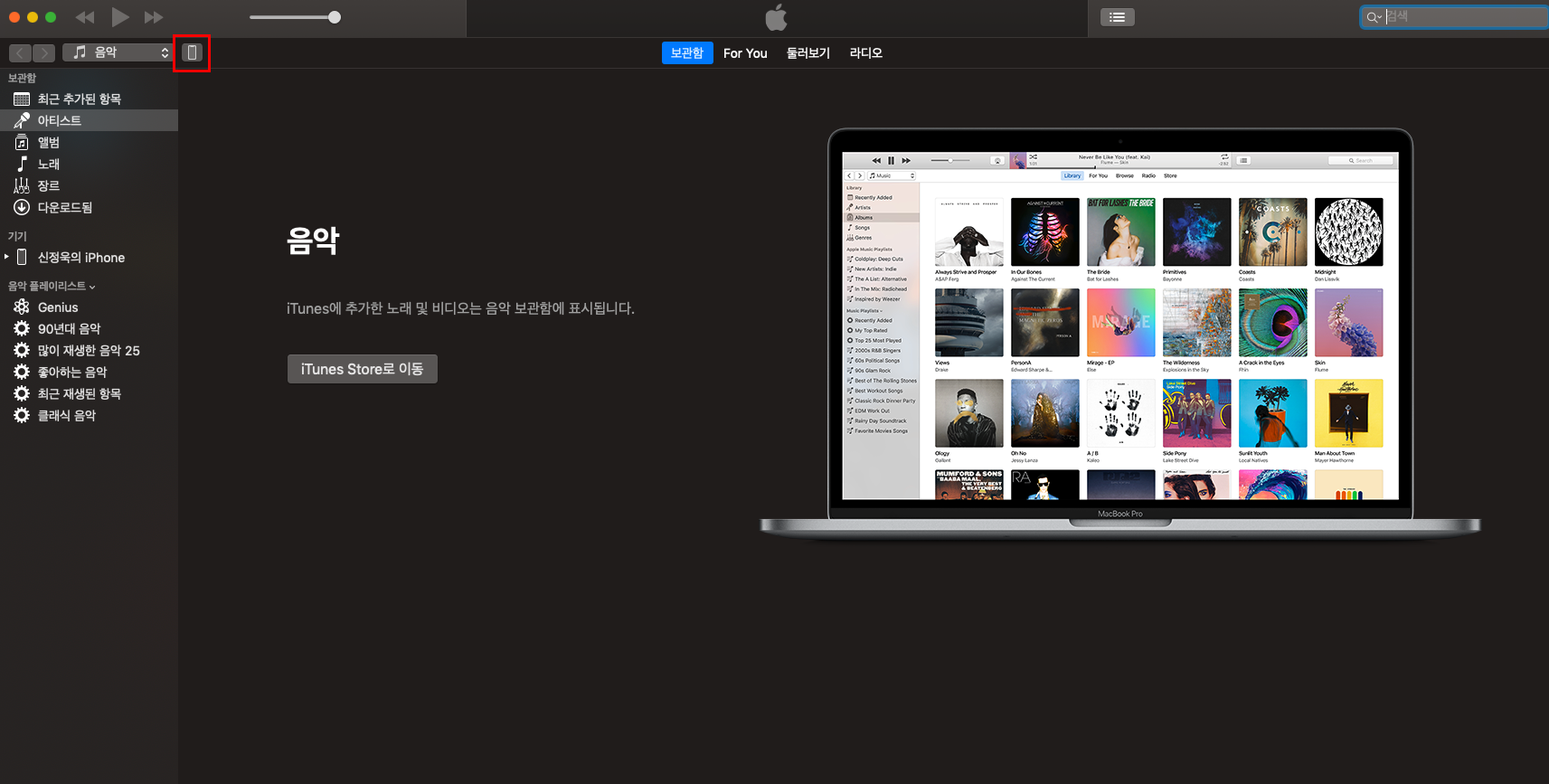Click the 좋아하는 음악 gear icon

22,372
